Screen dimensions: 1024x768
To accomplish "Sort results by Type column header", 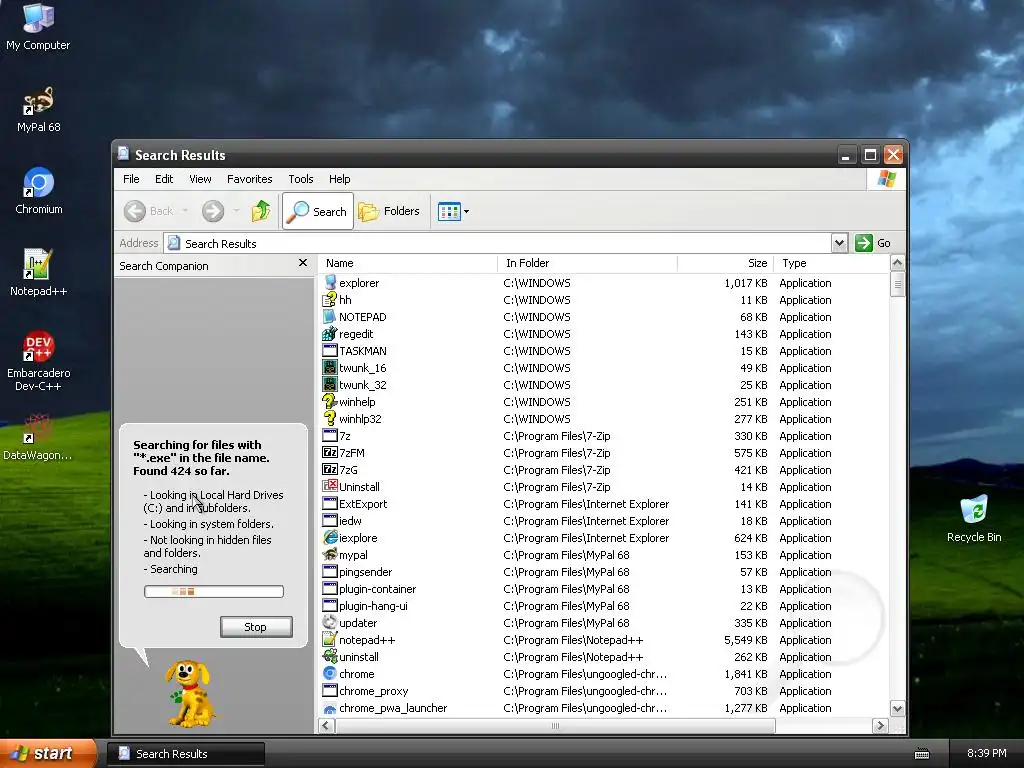I will coord(831,263).
